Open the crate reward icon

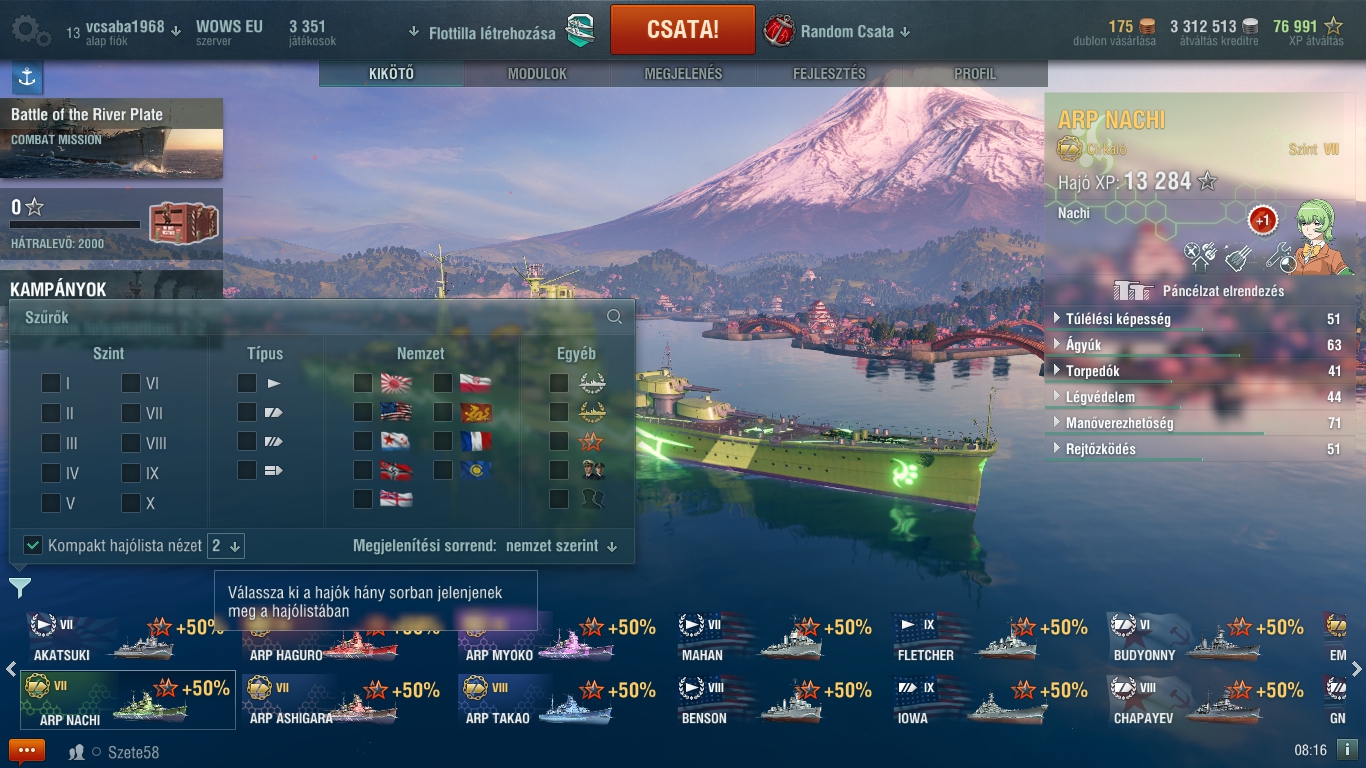(184, 223)
